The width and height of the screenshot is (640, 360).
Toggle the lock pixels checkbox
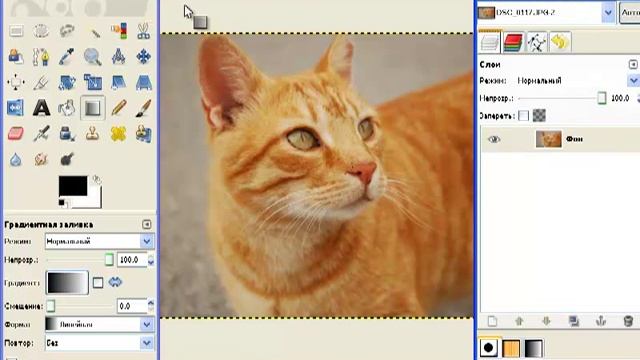pos(523,116)
